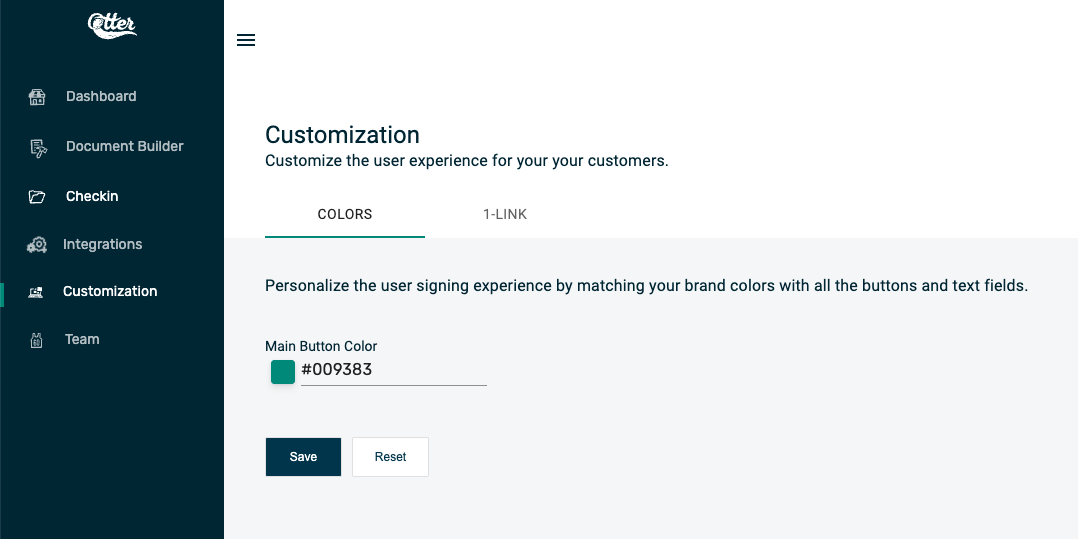This screenshot has width=1078, height=539.
Task: Click the Team jersey icon
Action: tap(36, 340)
